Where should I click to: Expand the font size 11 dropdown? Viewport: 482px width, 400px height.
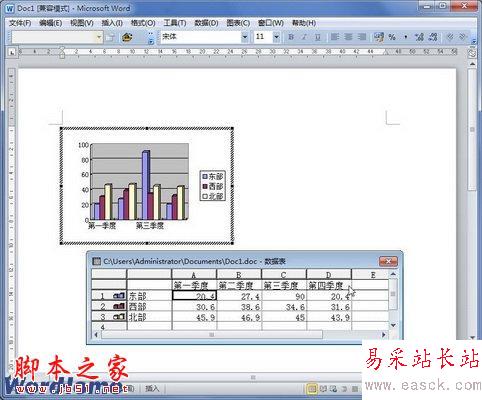(276, 37)
